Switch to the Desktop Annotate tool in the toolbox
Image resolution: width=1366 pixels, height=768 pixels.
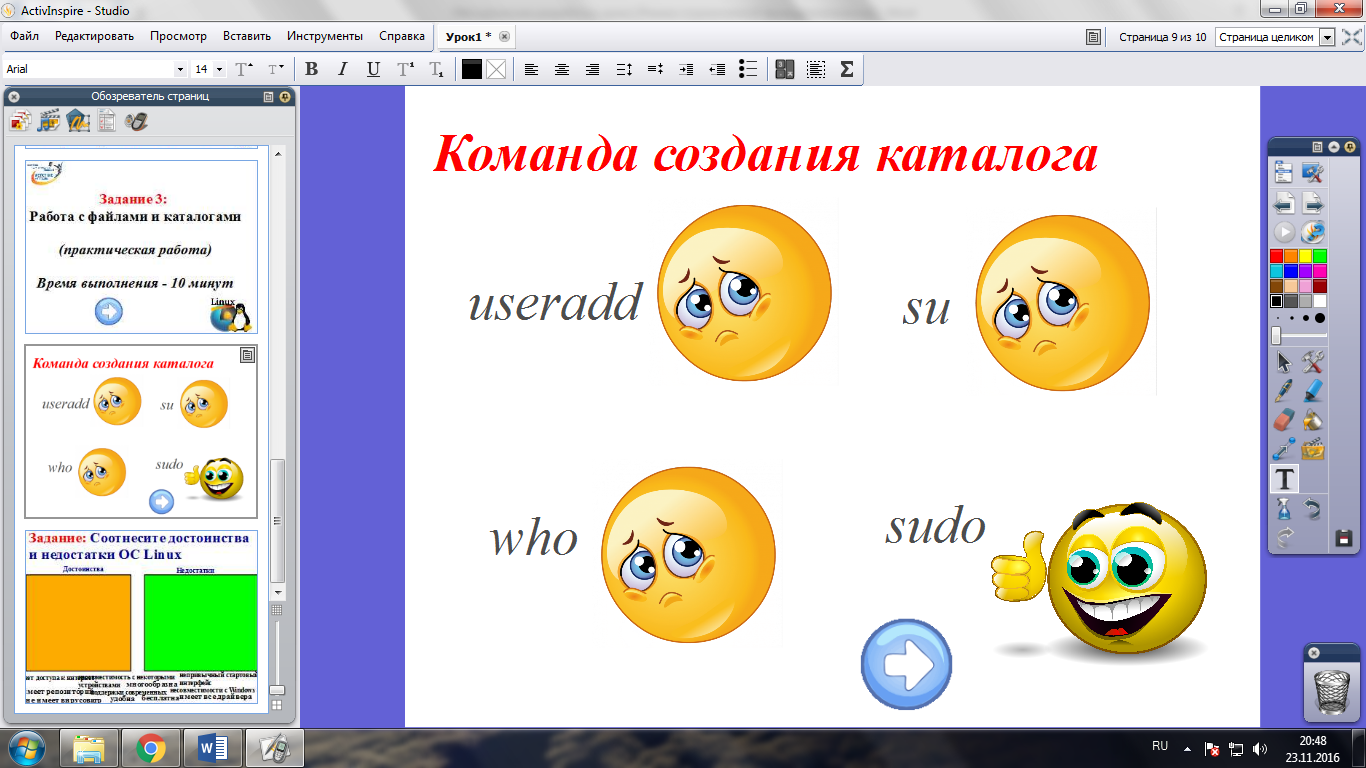(1313, 173)
